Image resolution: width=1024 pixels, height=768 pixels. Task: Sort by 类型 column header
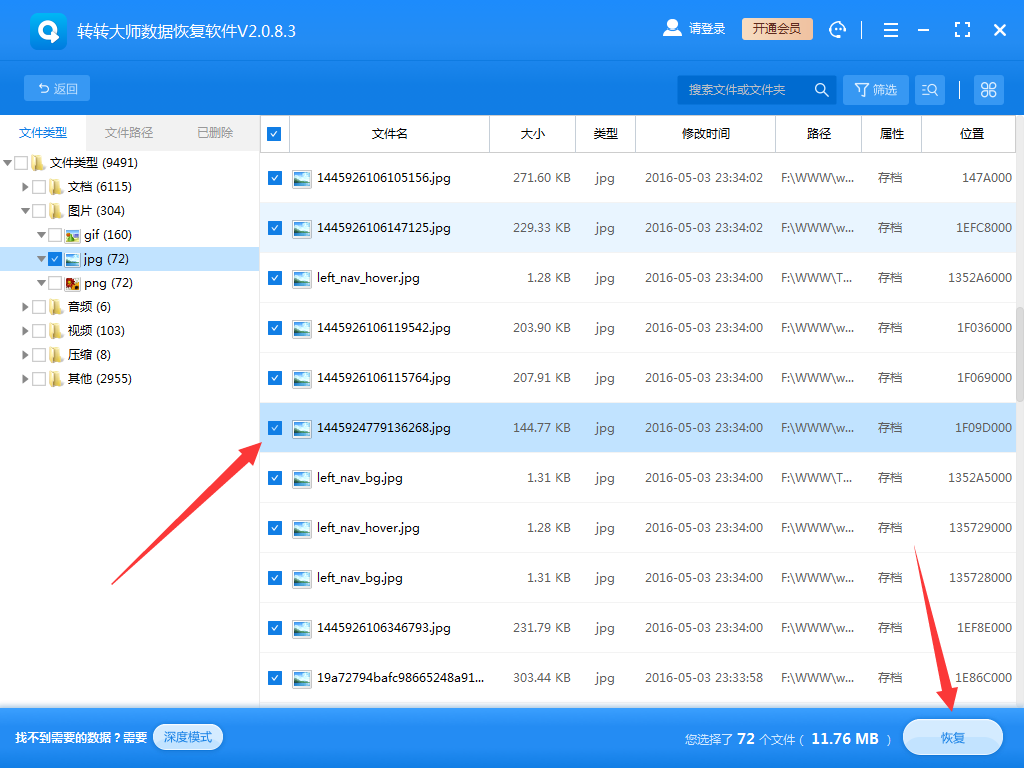(605, 134)
